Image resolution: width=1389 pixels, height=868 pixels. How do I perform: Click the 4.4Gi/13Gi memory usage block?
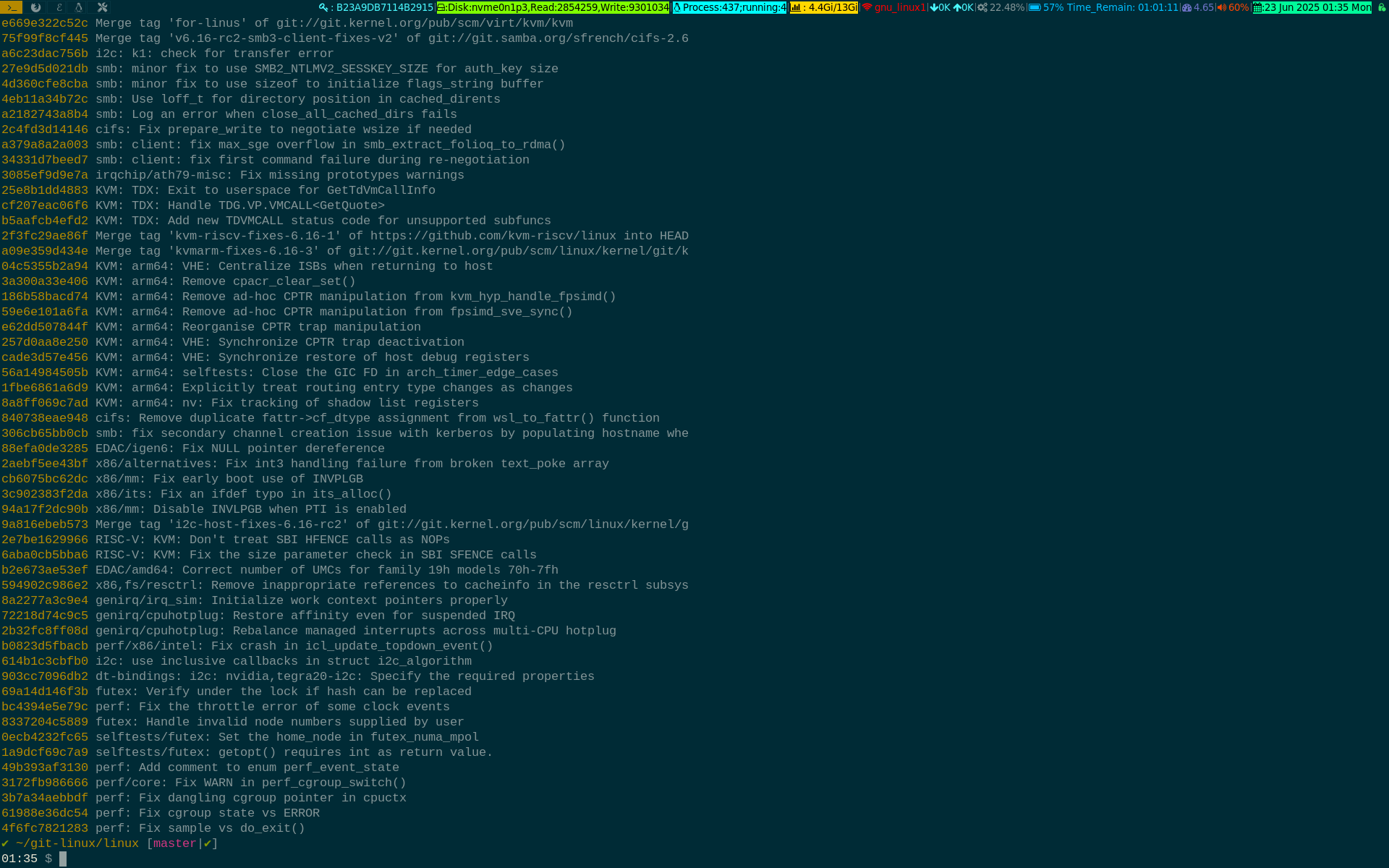point(824,7)
